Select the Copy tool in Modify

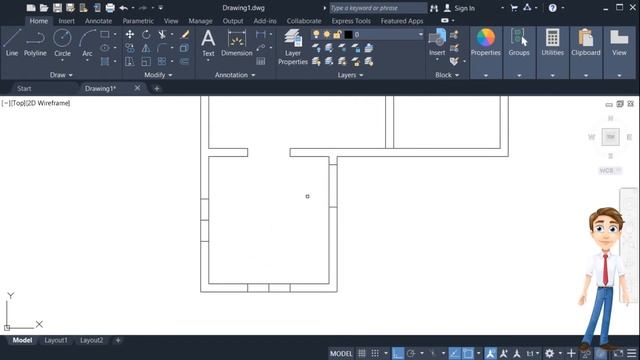point(130,48)
